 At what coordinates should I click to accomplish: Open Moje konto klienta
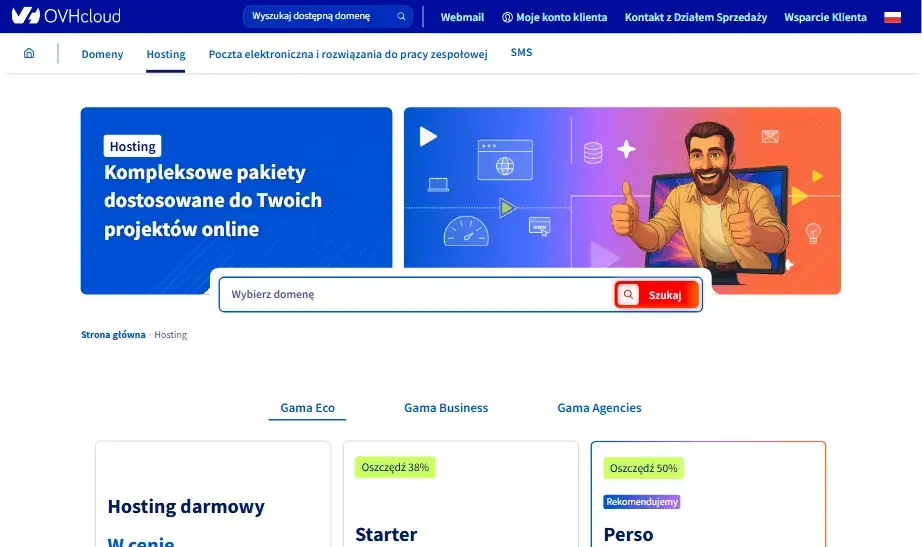click(554, 17)
